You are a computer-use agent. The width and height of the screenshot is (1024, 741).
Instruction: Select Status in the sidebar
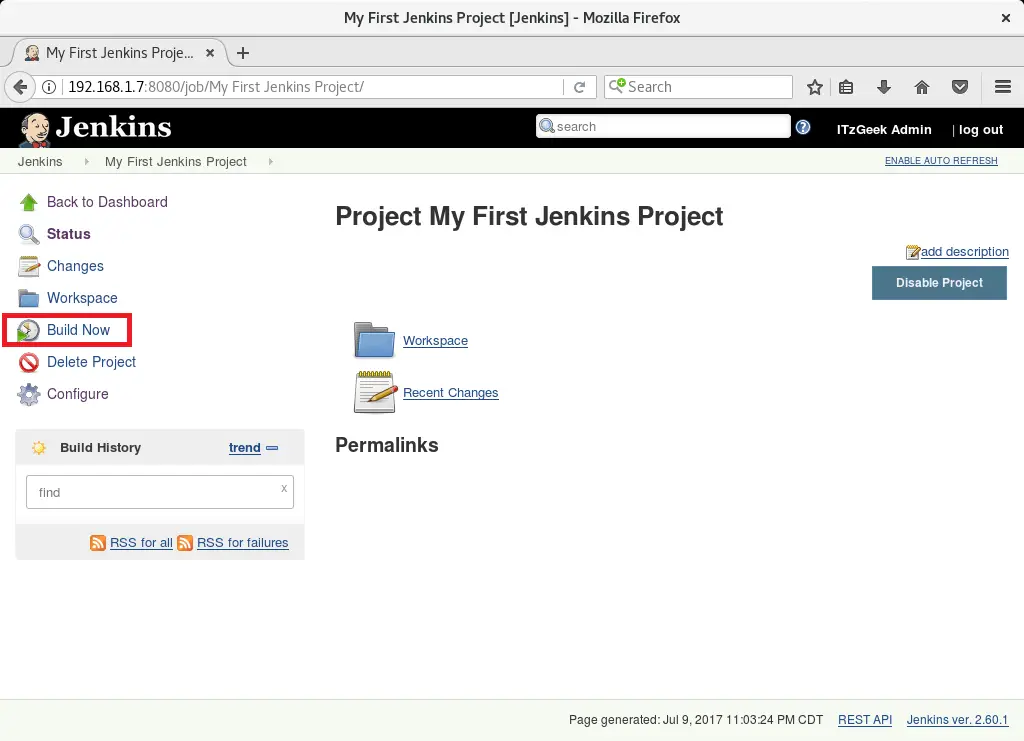pyautogui.click(x=69, y=234)
